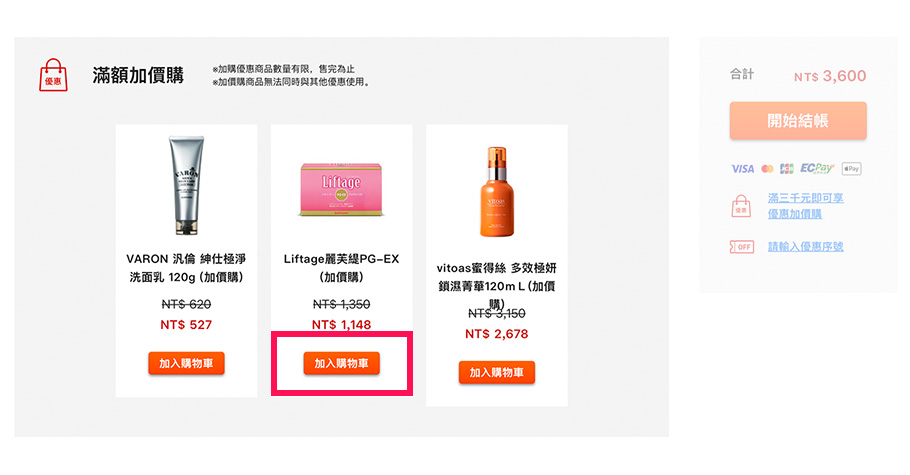Click the sidebar discount bag icon

(741, 206)
